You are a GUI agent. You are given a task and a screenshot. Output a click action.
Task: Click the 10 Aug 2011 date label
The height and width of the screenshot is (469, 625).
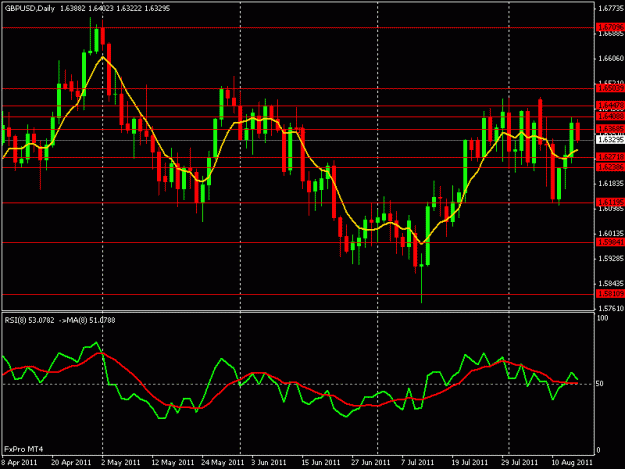click(x=572, y=463)
